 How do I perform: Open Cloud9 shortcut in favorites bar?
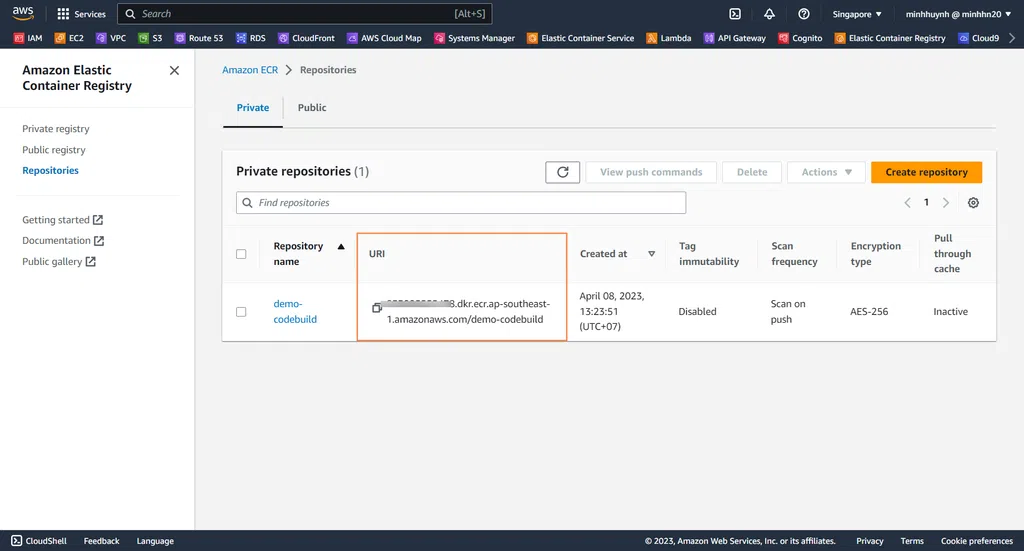pos(978,38)
